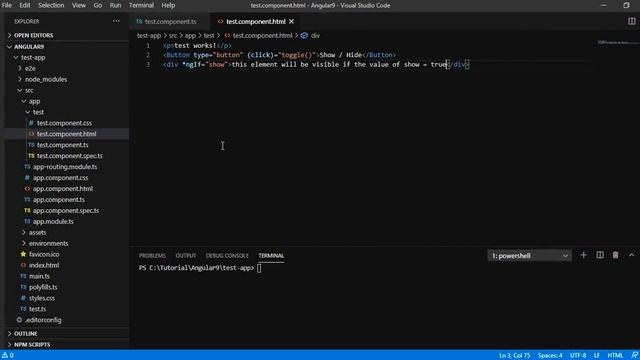Click the 'div' breadcrumb symbol

(315, 36)
